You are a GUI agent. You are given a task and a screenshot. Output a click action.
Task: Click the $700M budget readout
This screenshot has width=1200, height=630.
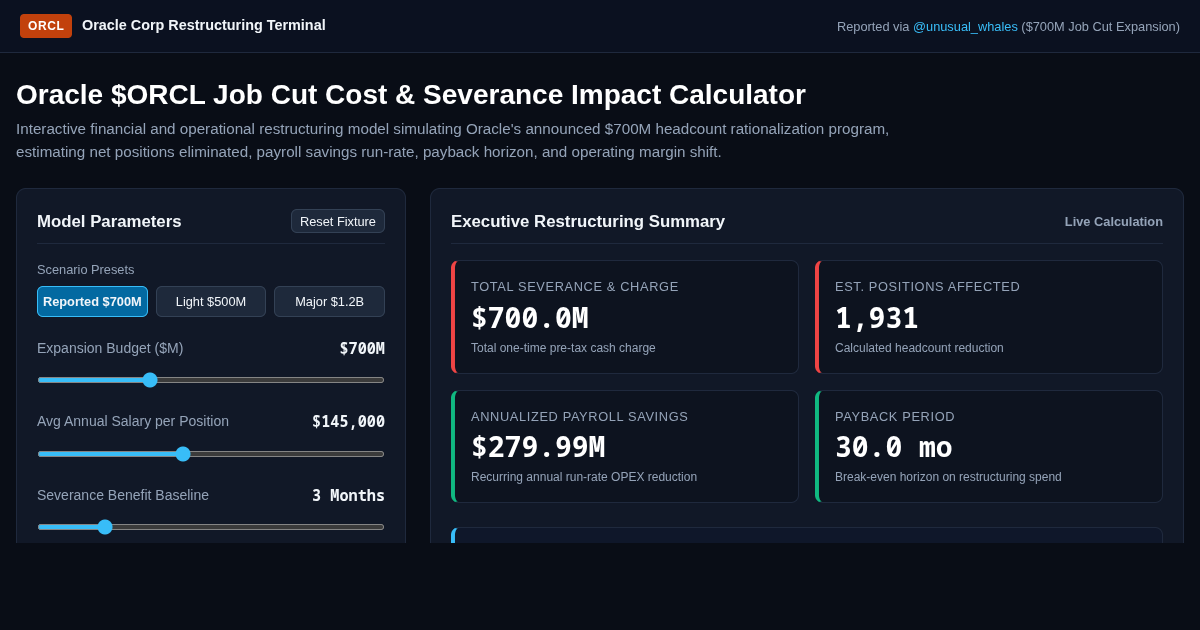click(x=362, y=349)
